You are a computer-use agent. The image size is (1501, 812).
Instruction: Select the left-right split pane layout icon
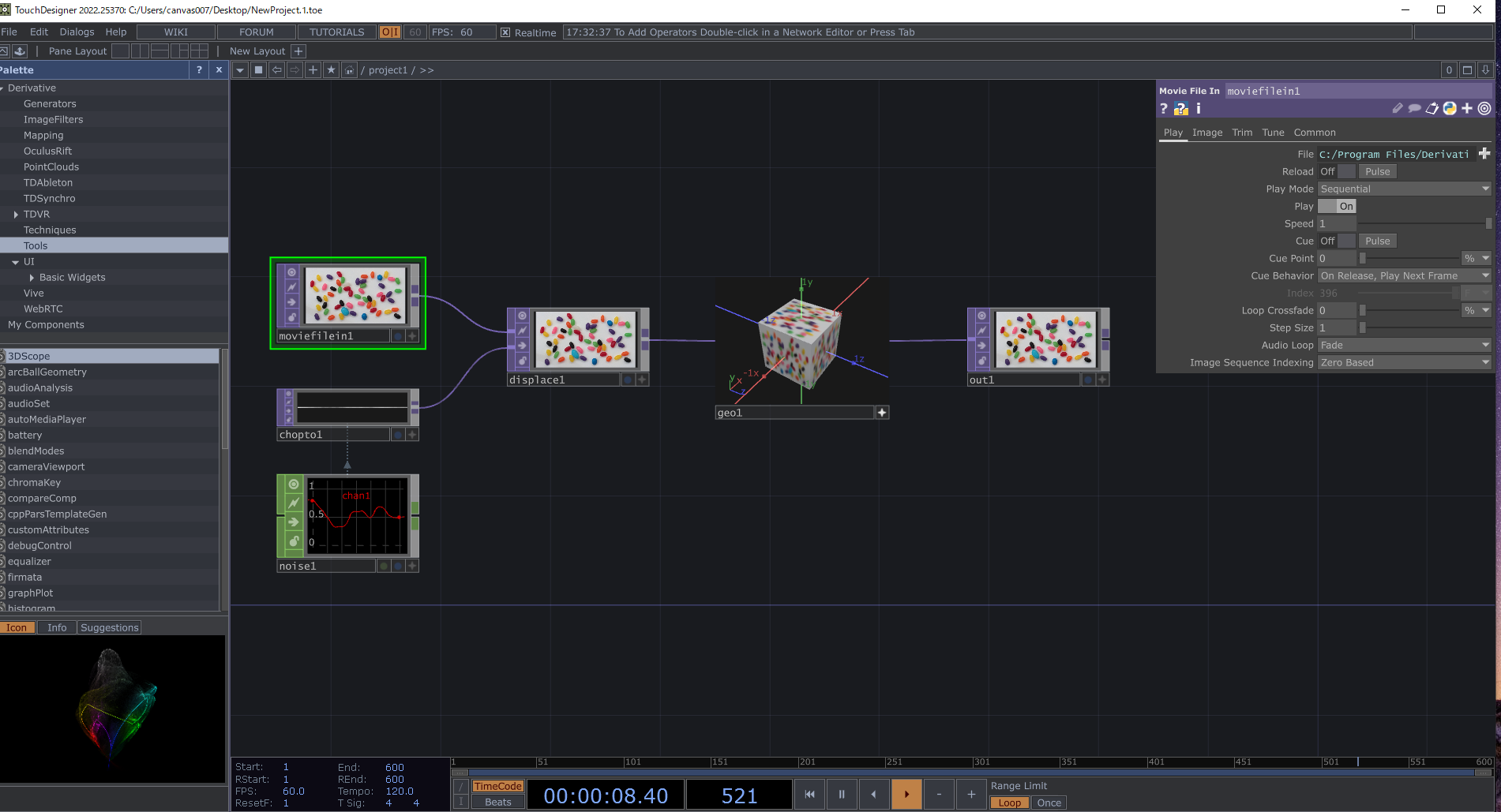[x=140, y=51]
